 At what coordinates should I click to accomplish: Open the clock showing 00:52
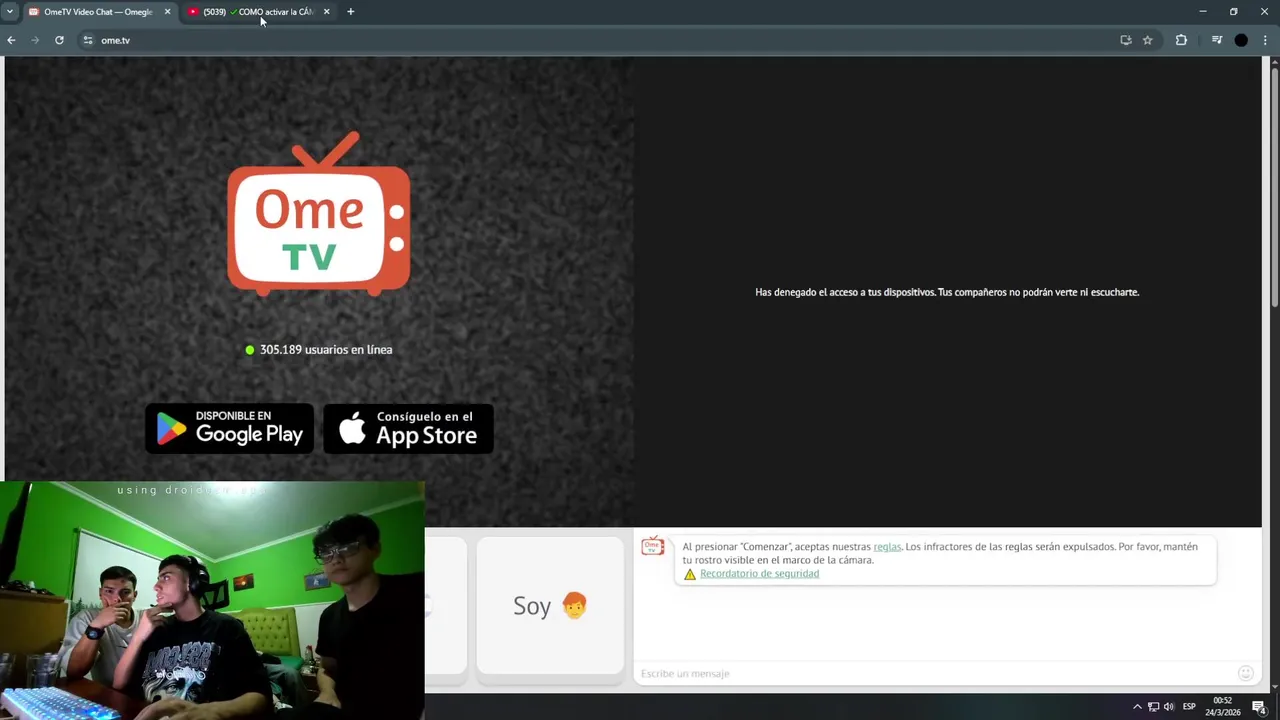click(x=1222, y=707)
